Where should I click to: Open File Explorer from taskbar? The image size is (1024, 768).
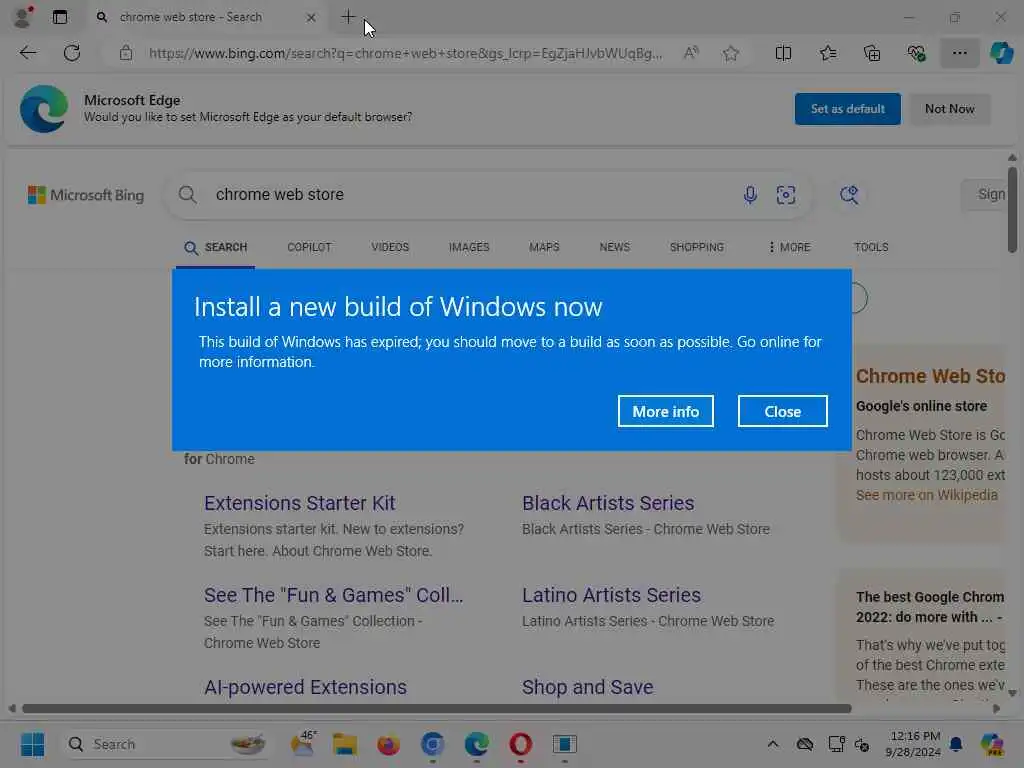coord(345,744)
